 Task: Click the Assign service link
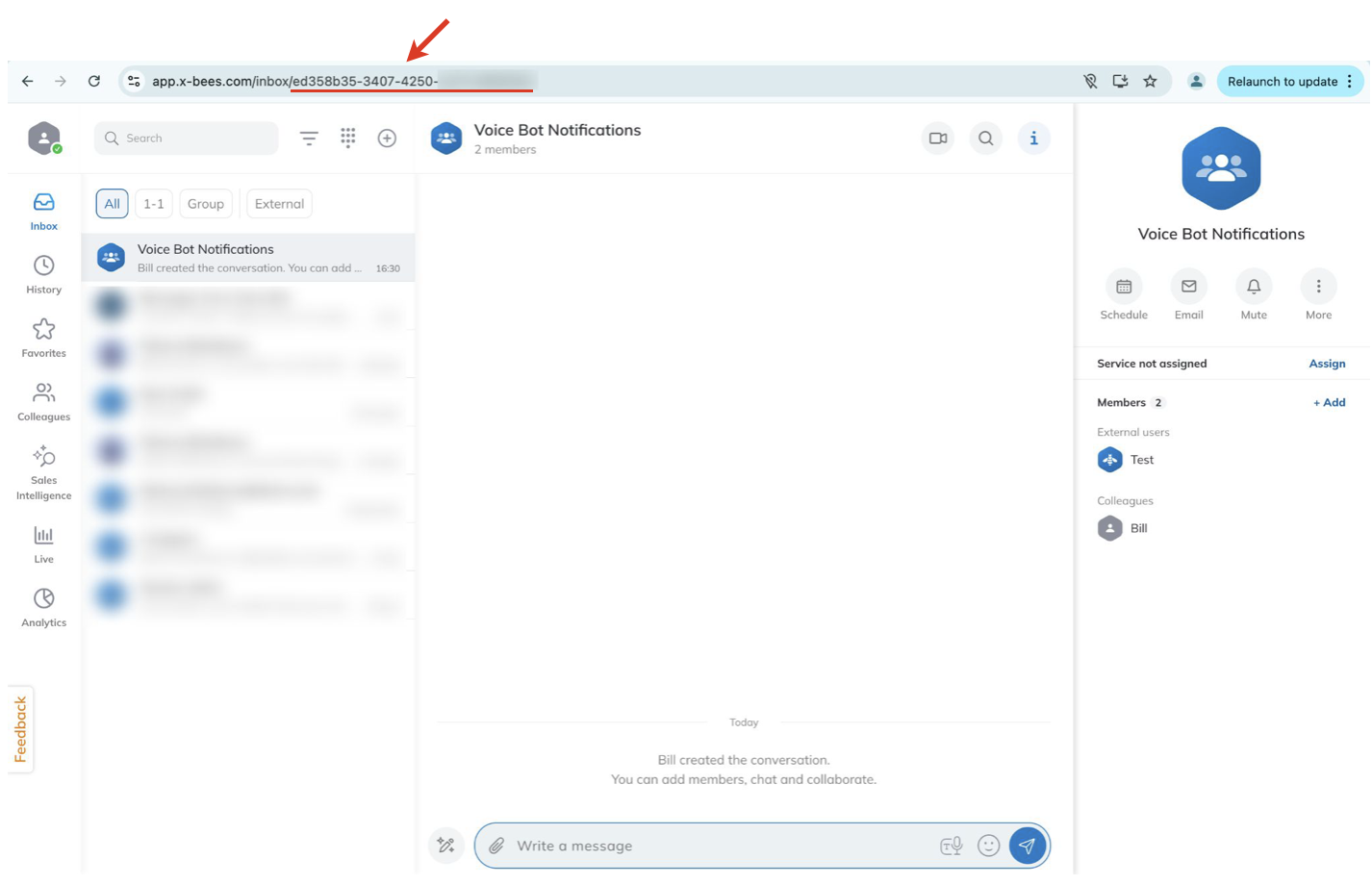[1327, 364]
